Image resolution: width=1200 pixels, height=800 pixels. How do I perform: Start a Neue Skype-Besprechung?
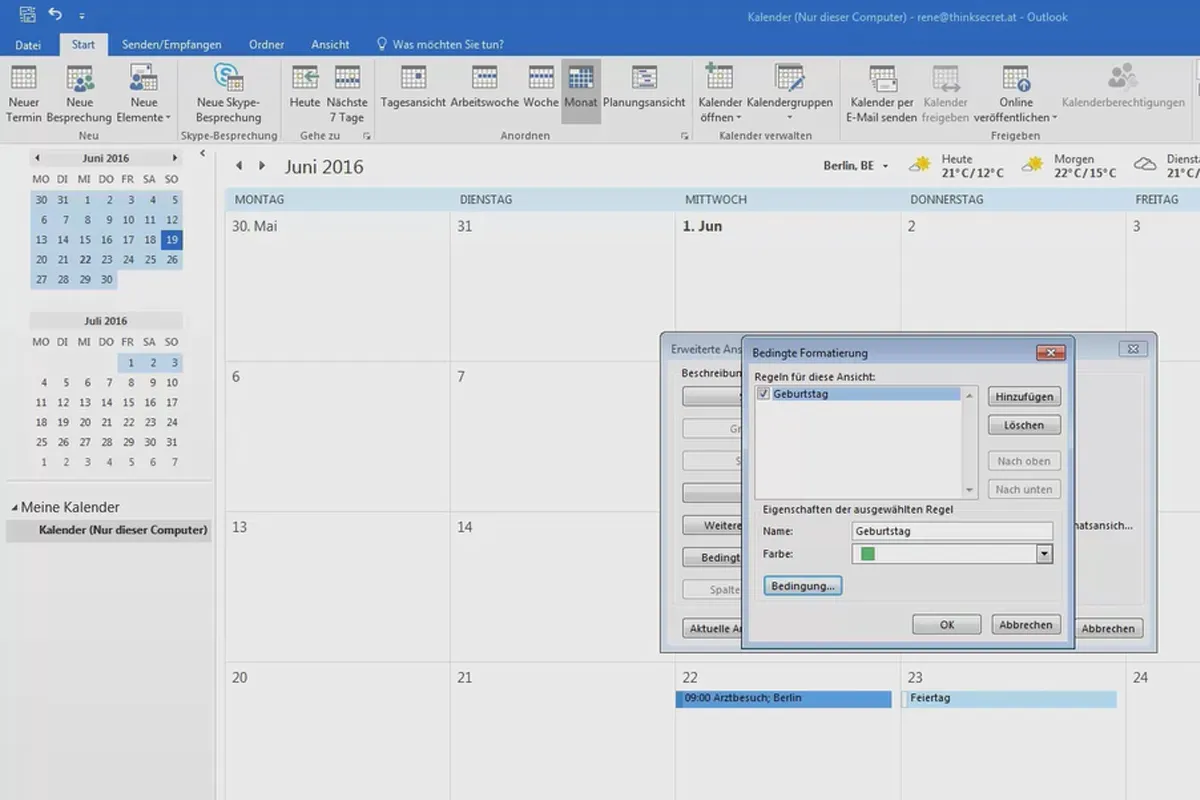228,95
